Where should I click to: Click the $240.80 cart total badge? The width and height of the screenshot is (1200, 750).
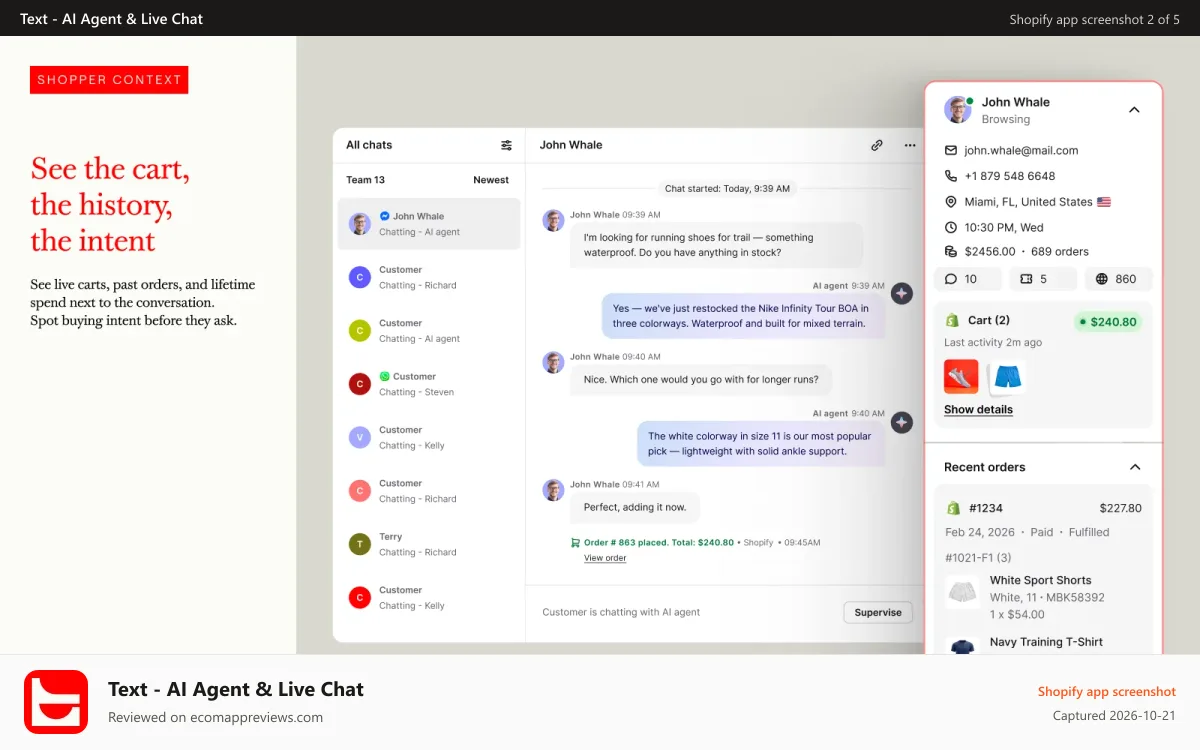(1108, 322)
